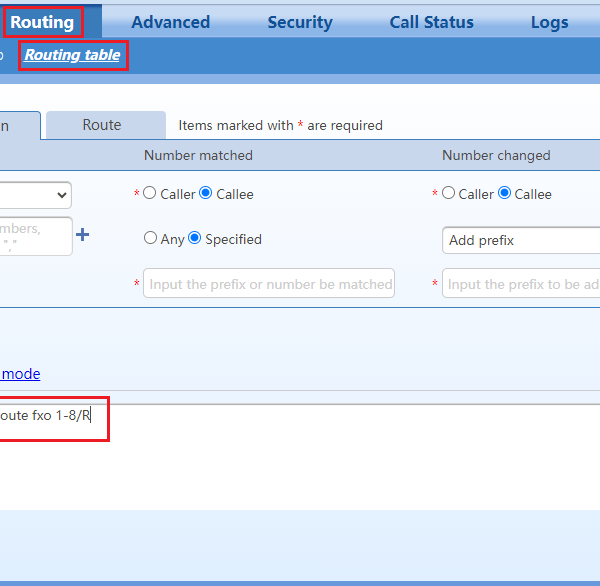Click the prefix or number to match field
This screenshot has width=600, height=586.
[269, 284]
